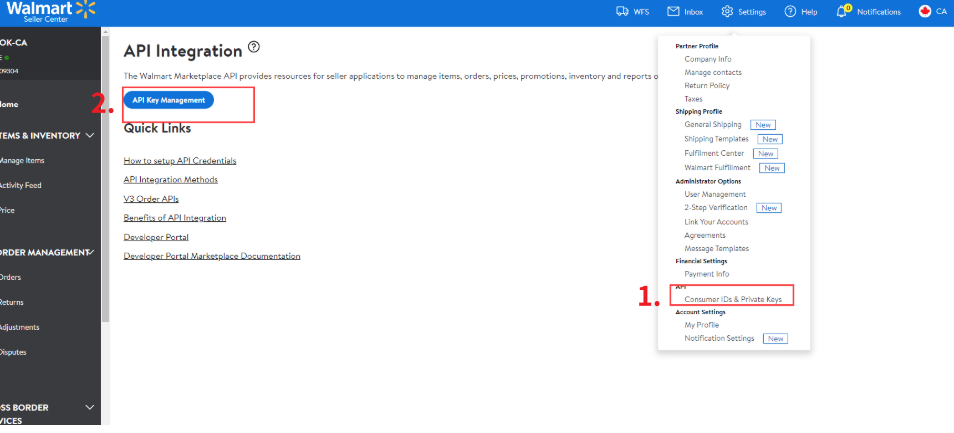Select Consumer IDs & Private Keys entry
Viewport: 954px width, 433px height.
click(x=733, y=299)
